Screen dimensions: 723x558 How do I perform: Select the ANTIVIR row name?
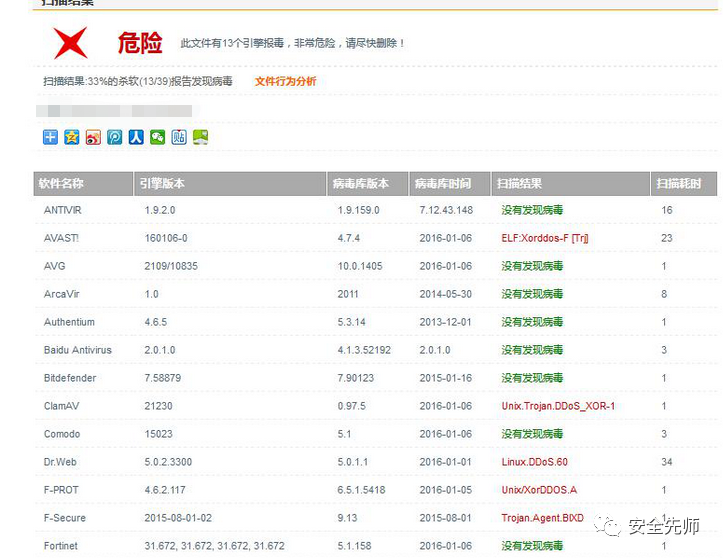(x=63, y=210)
